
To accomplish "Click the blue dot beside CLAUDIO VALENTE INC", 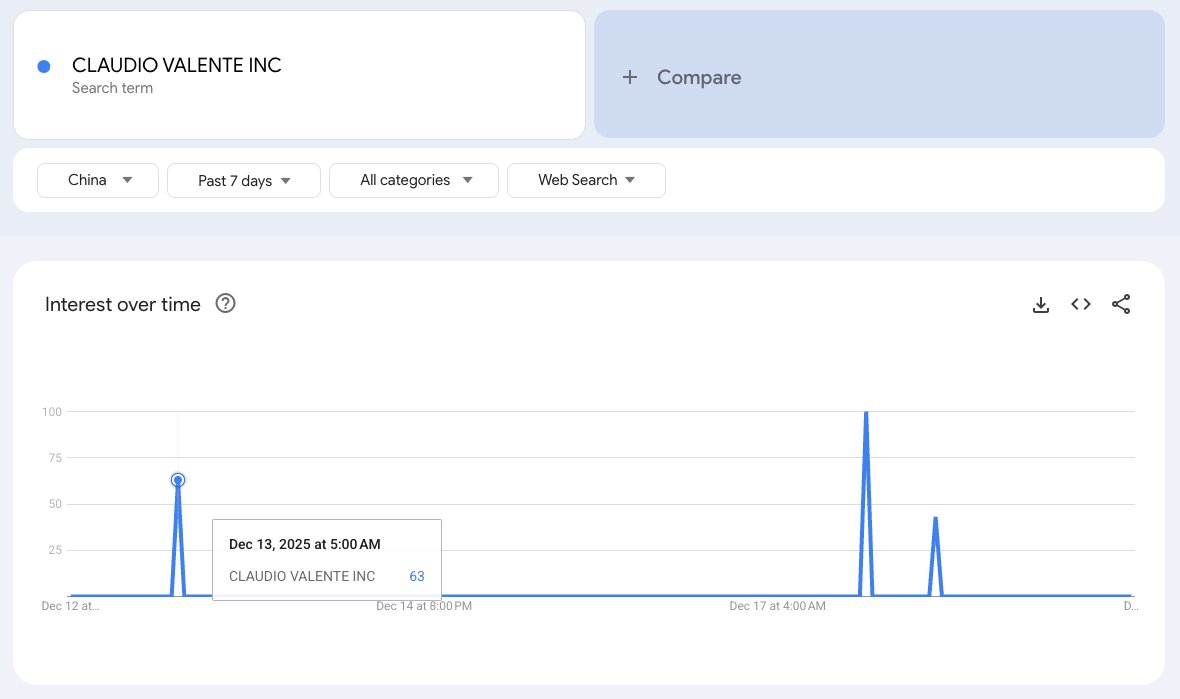I will click(x=42, y=64).
